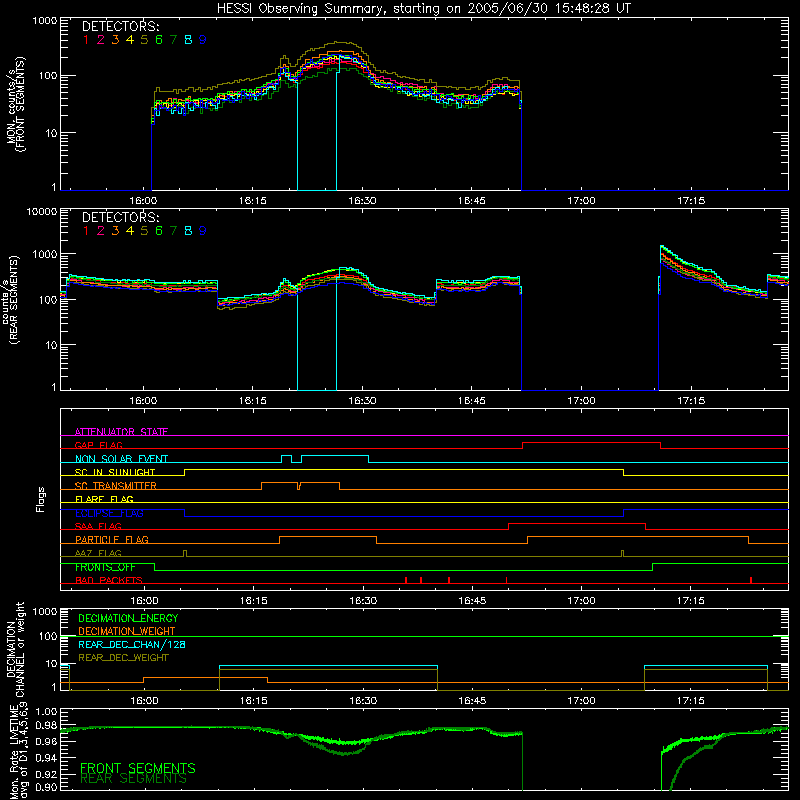
Task: Select red detector 1 in front segments legend
Action: 86,40
